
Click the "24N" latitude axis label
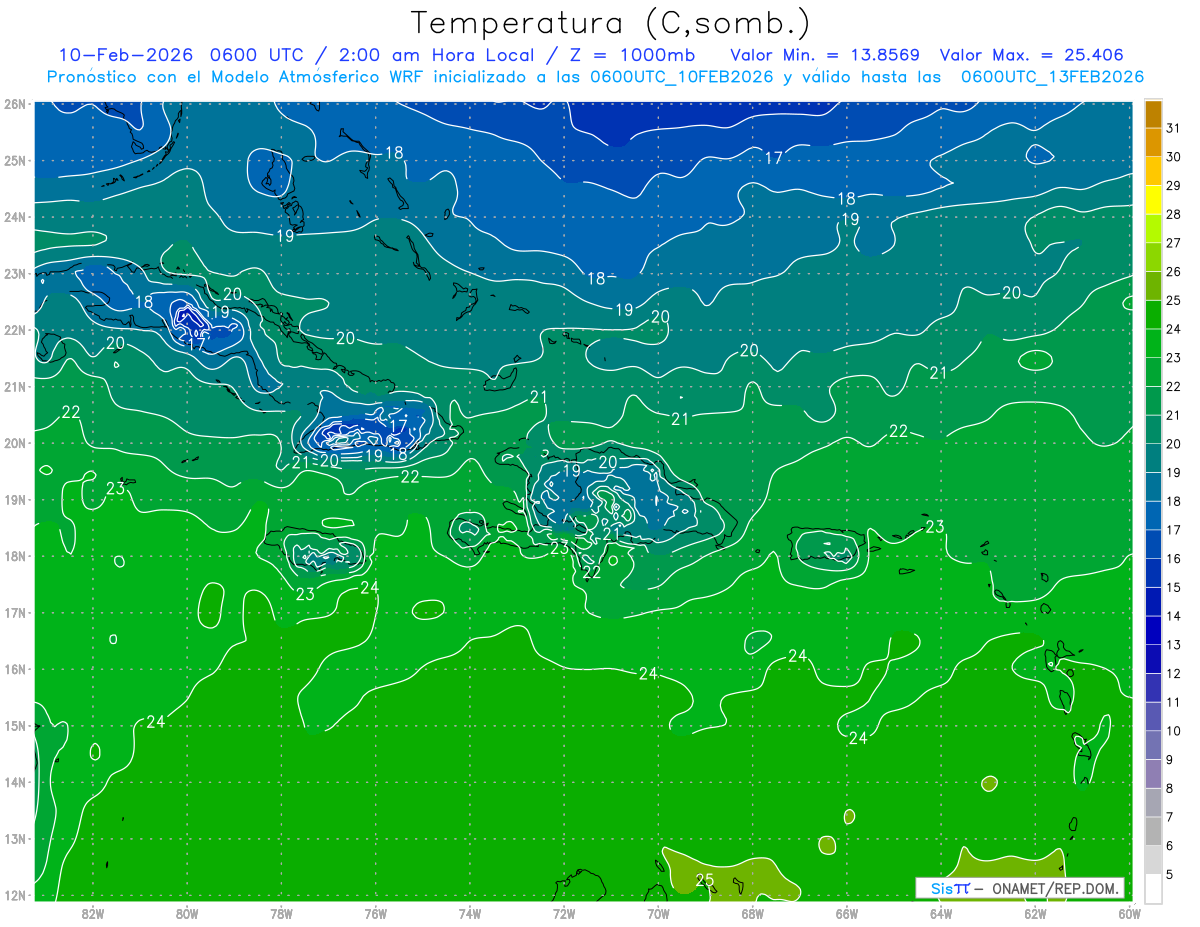[x=15, y=217]
